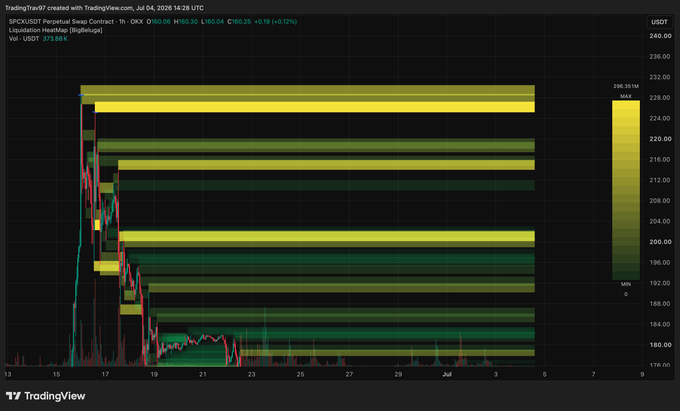Viewport: 680px width, 411px height.
Task: Click the 3 date label on time axis
Action: coord(496,374)
